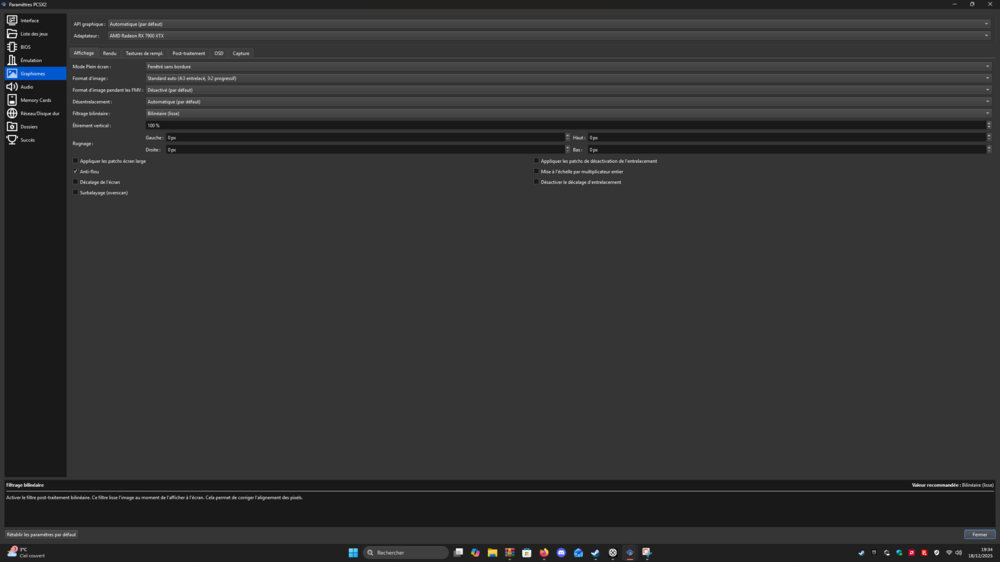
Task: Open the Audio speaker icon section
Action: 12,87
